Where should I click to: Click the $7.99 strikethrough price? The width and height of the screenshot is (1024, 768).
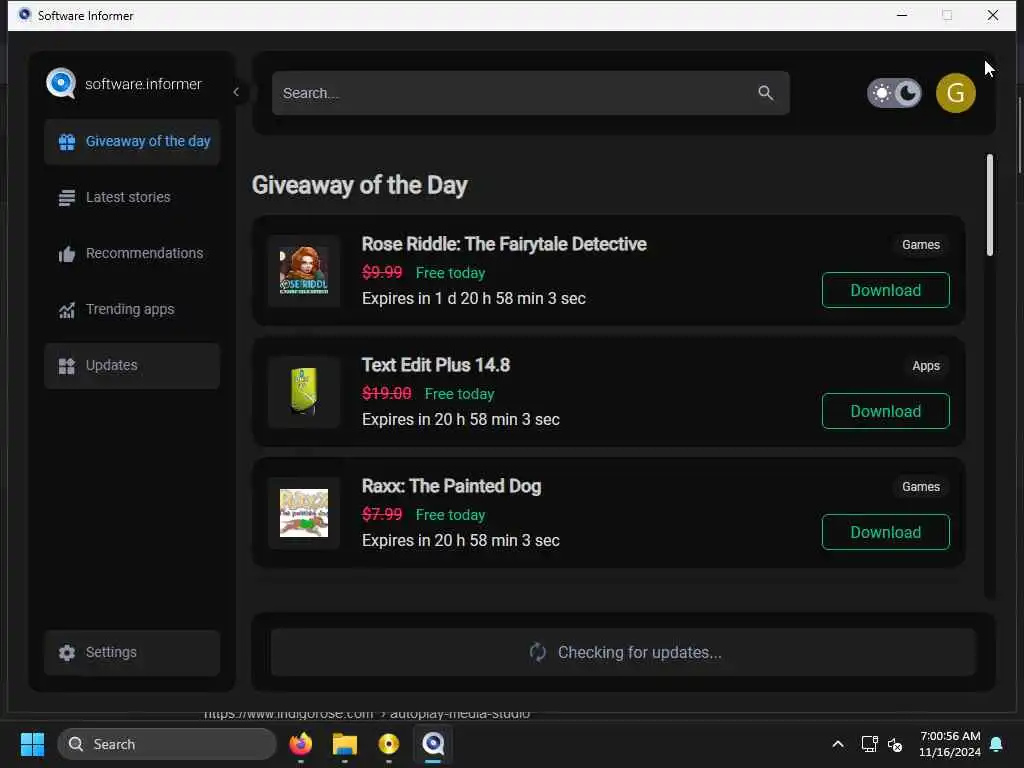(x=382, y=515)
